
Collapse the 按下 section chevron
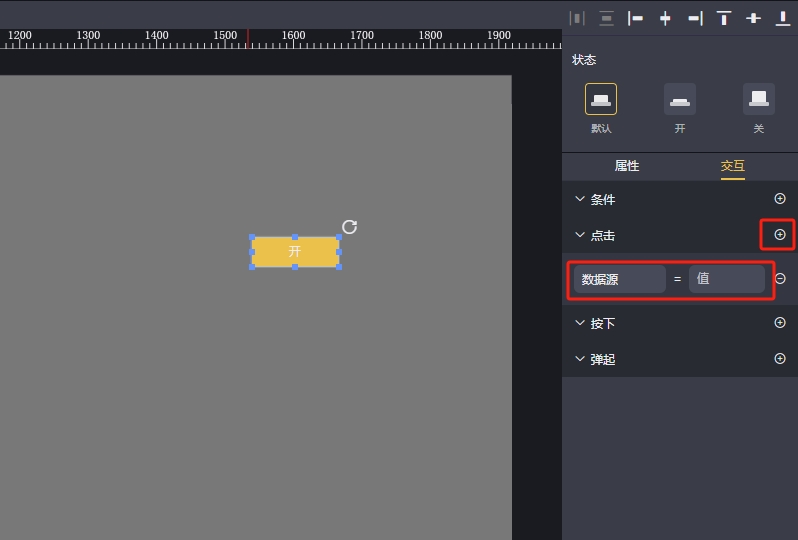(x=580, y=323)
